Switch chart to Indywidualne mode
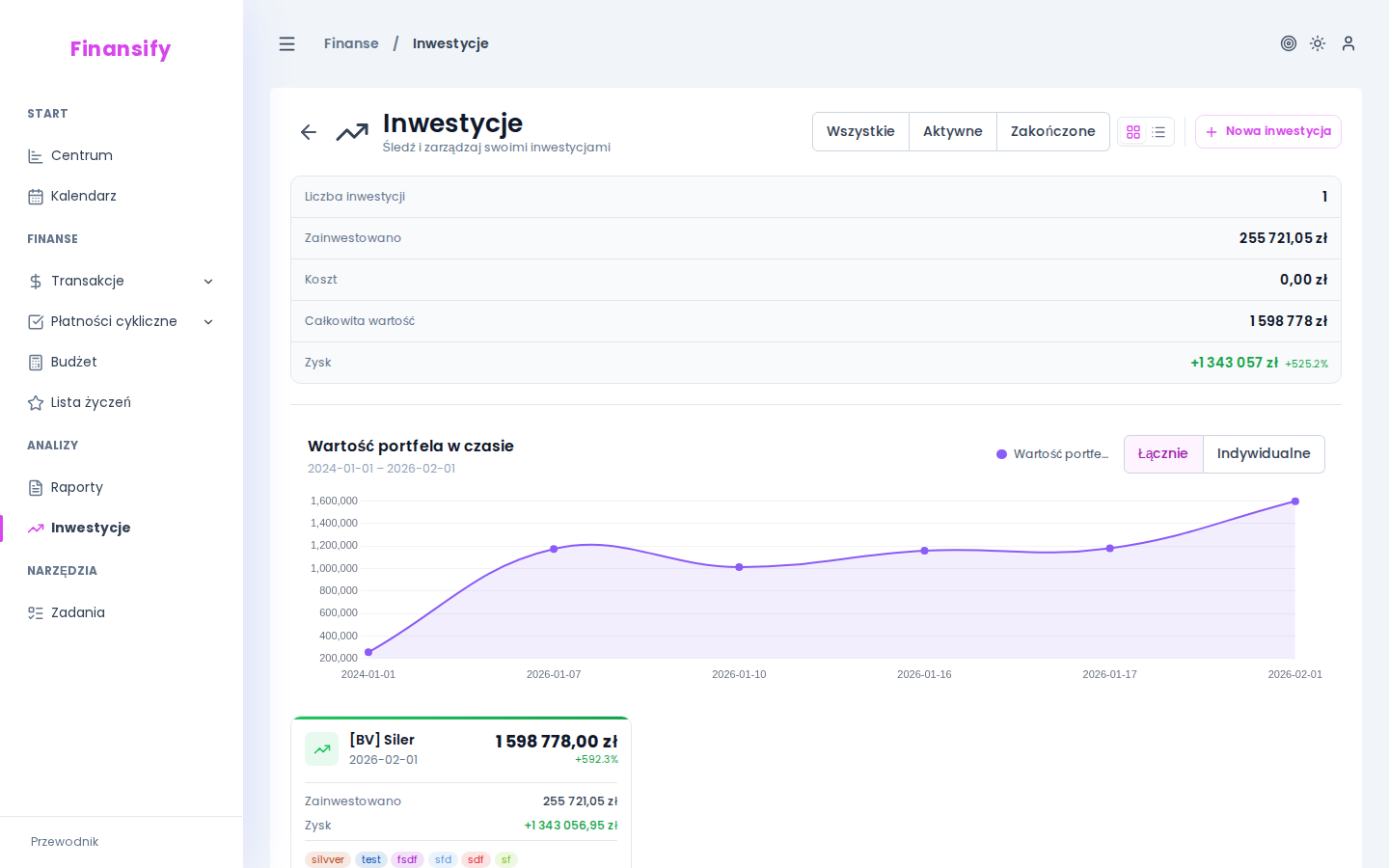The width and height of the screenshot is (1389, 868). (x=1263, y=454)
